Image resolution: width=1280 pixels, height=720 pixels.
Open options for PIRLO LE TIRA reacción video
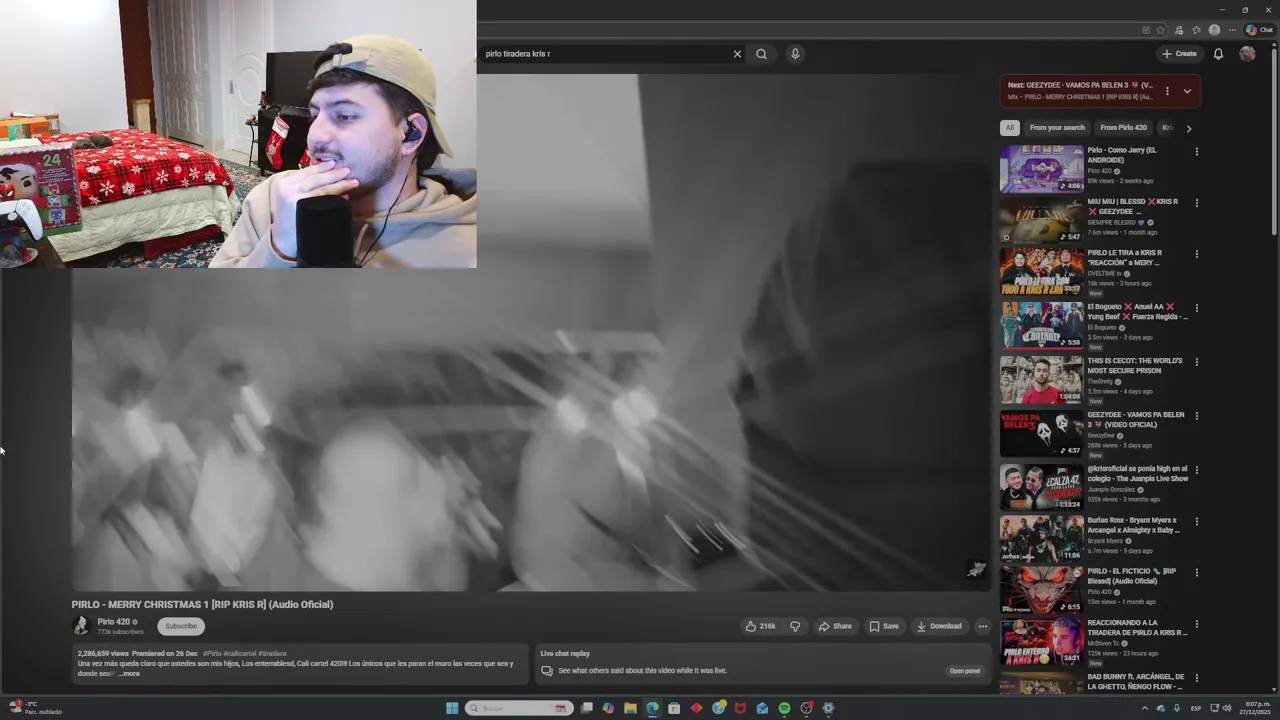pyautogui.click(x=1196, y=255)
